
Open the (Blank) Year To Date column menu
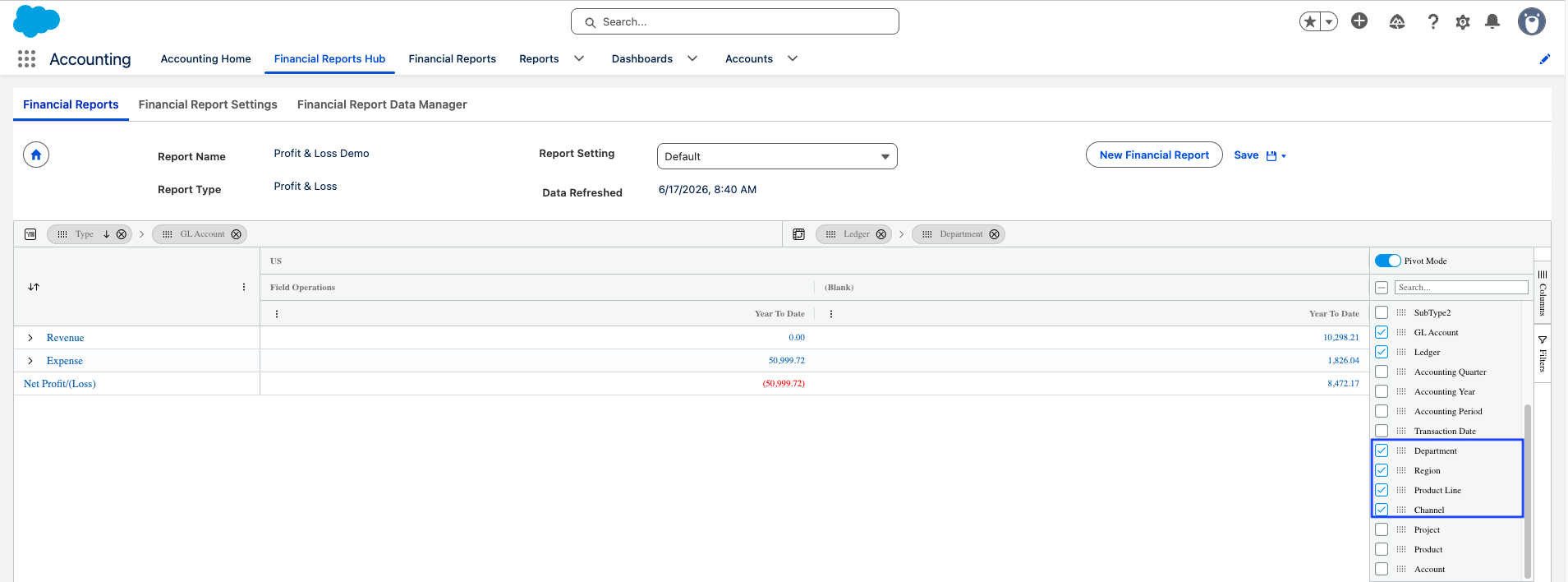click(831, 314)
